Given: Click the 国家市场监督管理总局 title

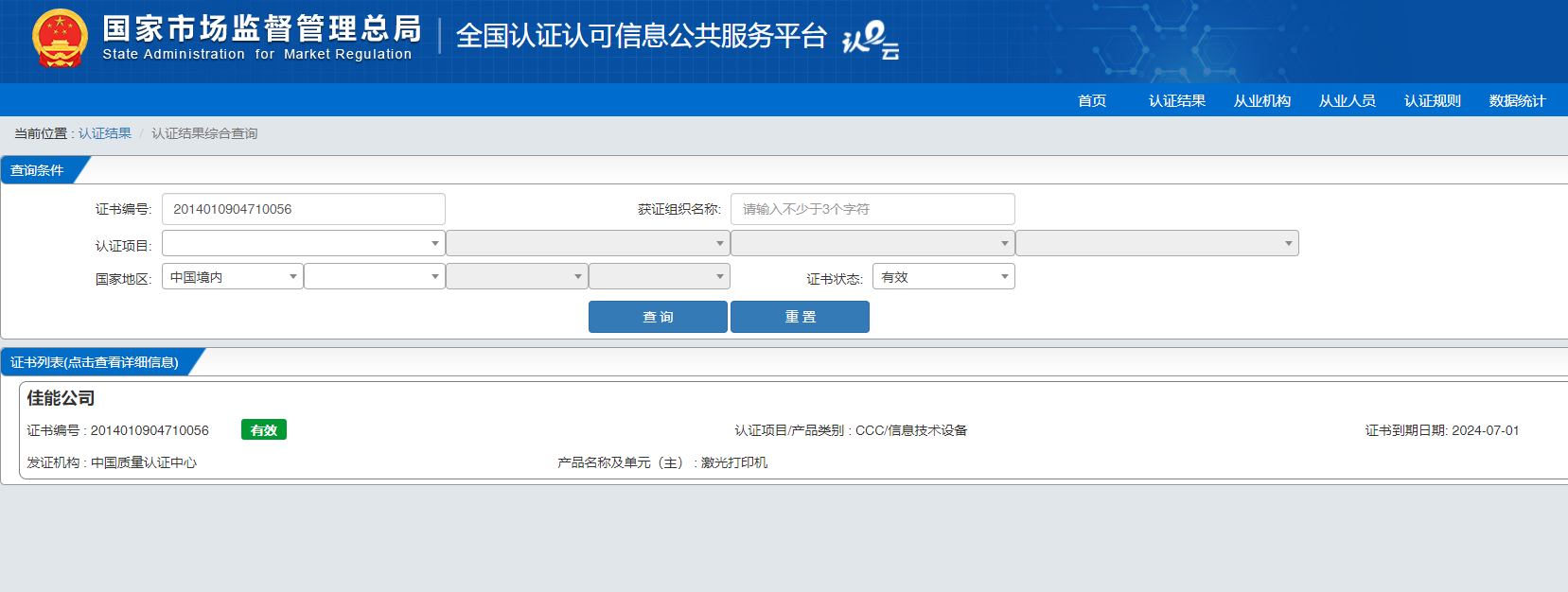Looking at the screenshot, I should (262, 28).
